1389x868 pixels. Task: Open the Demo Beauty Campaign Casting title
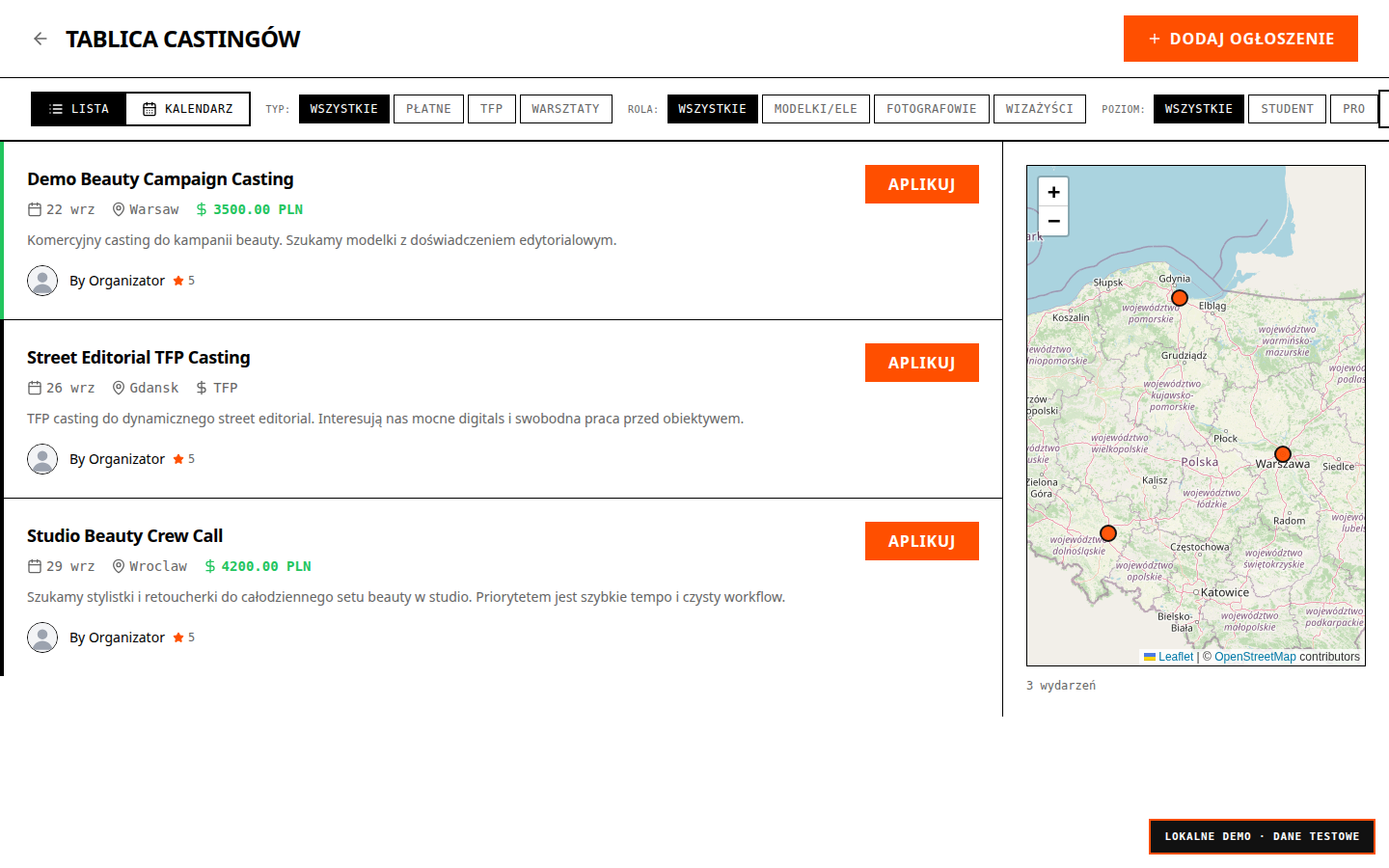pyautogui.click(x=160, y=179)
